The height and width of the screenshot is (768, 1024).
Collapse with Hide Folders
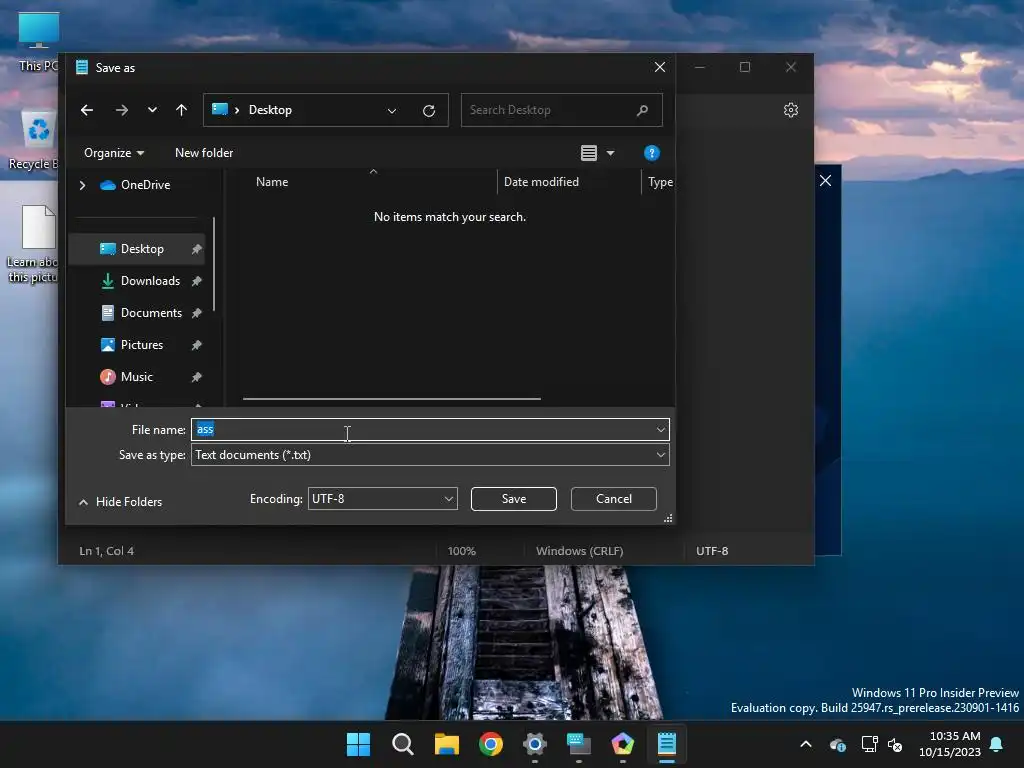click(120, 502)
